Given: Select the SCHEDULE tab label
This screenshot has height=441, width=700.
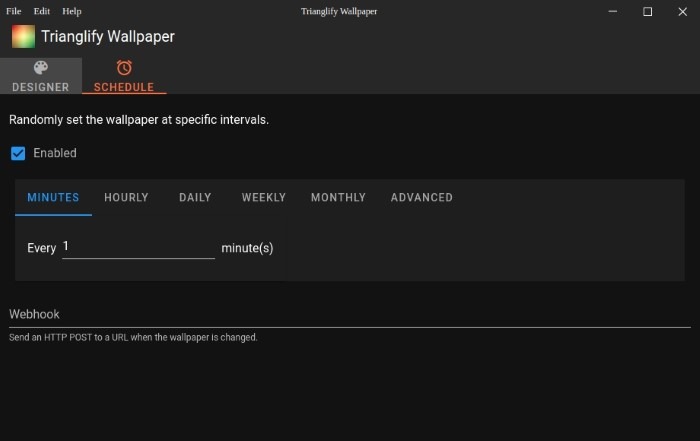Looking at the screenshot, I should 124,87.
